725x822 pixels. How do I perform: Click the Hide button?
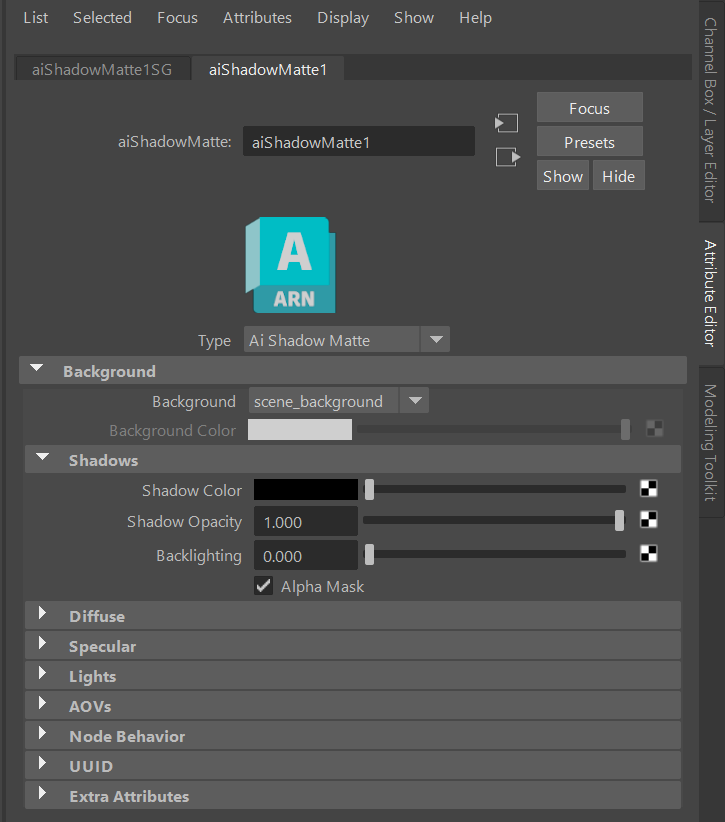(x=619, y=176)
